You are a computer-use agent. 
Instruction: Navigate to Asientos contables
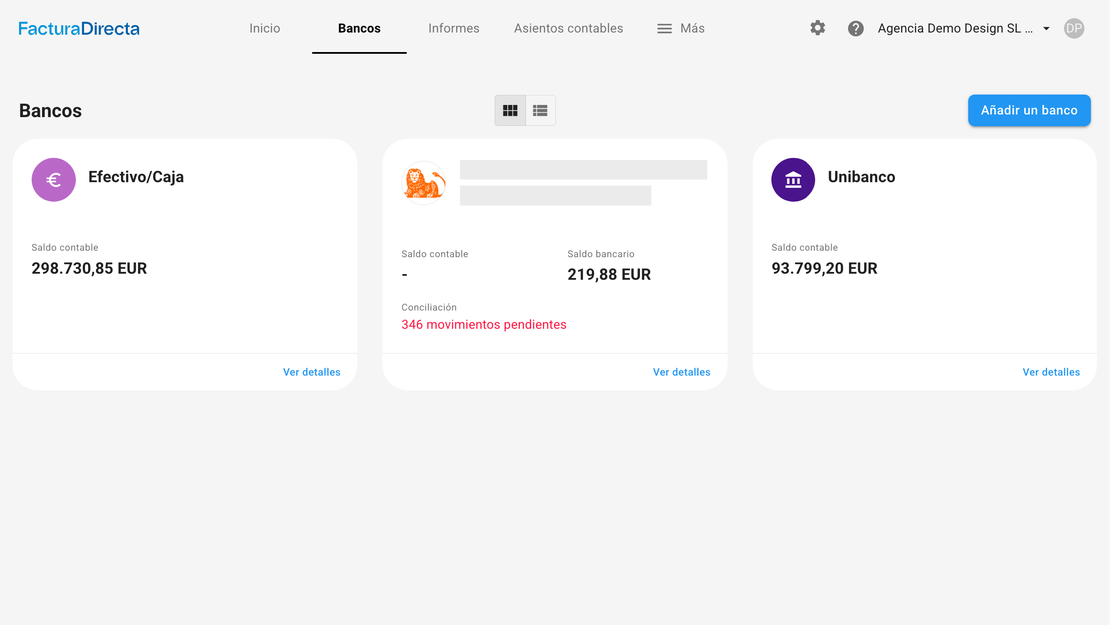click(568, 28)
